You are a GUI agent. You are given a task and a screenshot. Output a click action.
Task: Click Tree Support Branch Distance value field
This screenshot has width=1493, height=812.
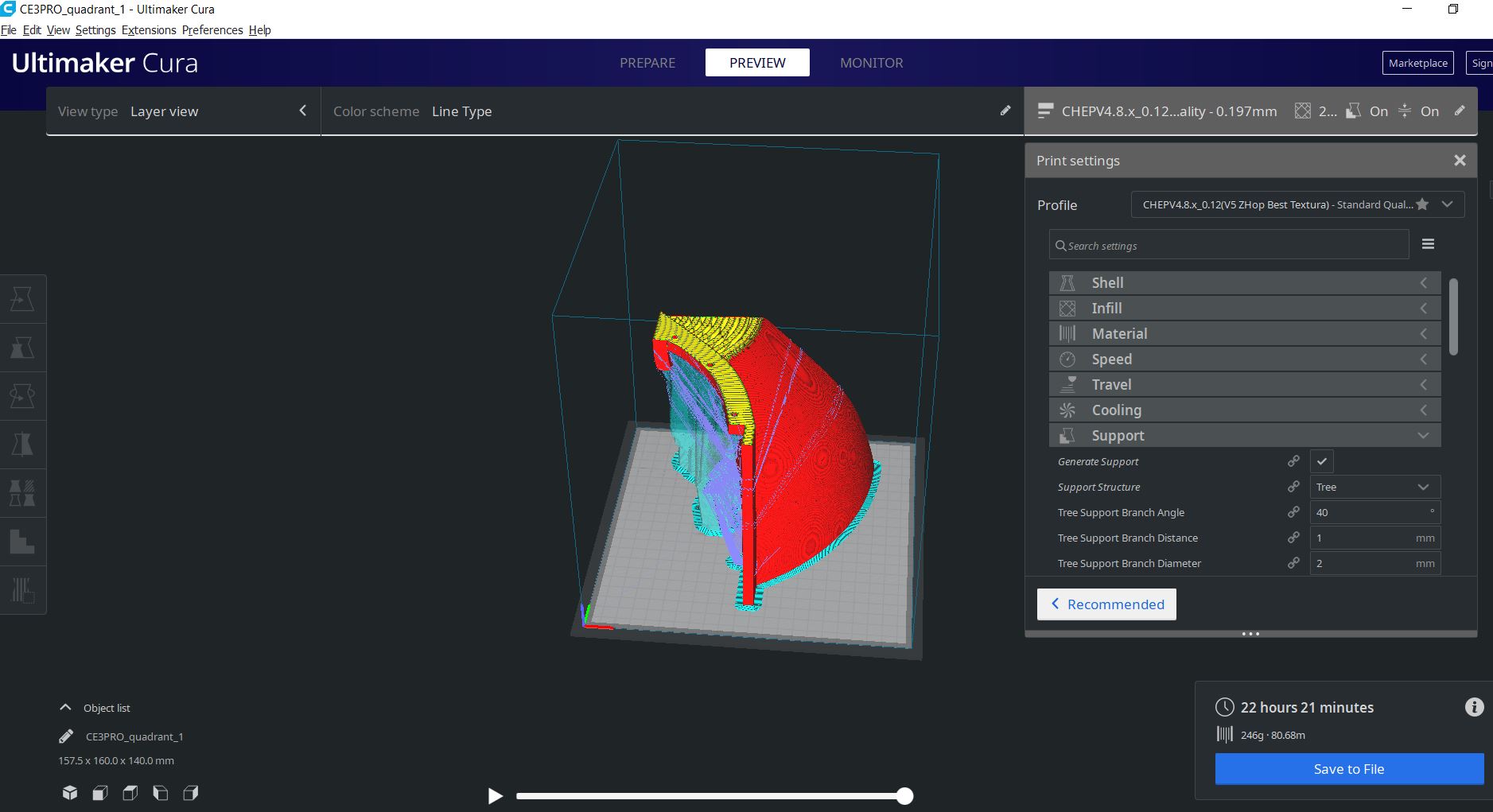[x=1375, y=538]
